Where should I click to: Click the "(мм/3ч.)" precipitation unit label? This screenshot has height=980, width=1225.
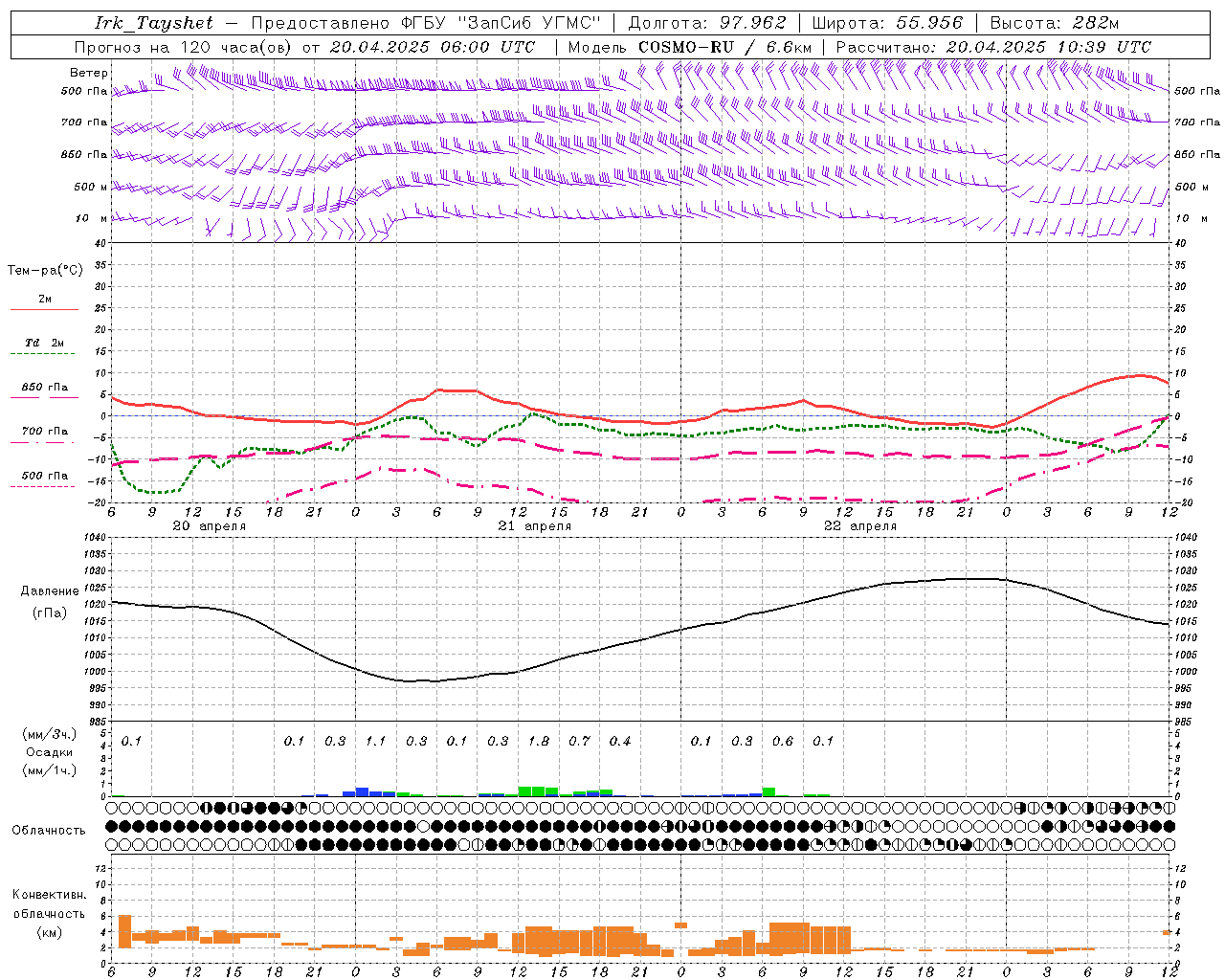(50, 734)
